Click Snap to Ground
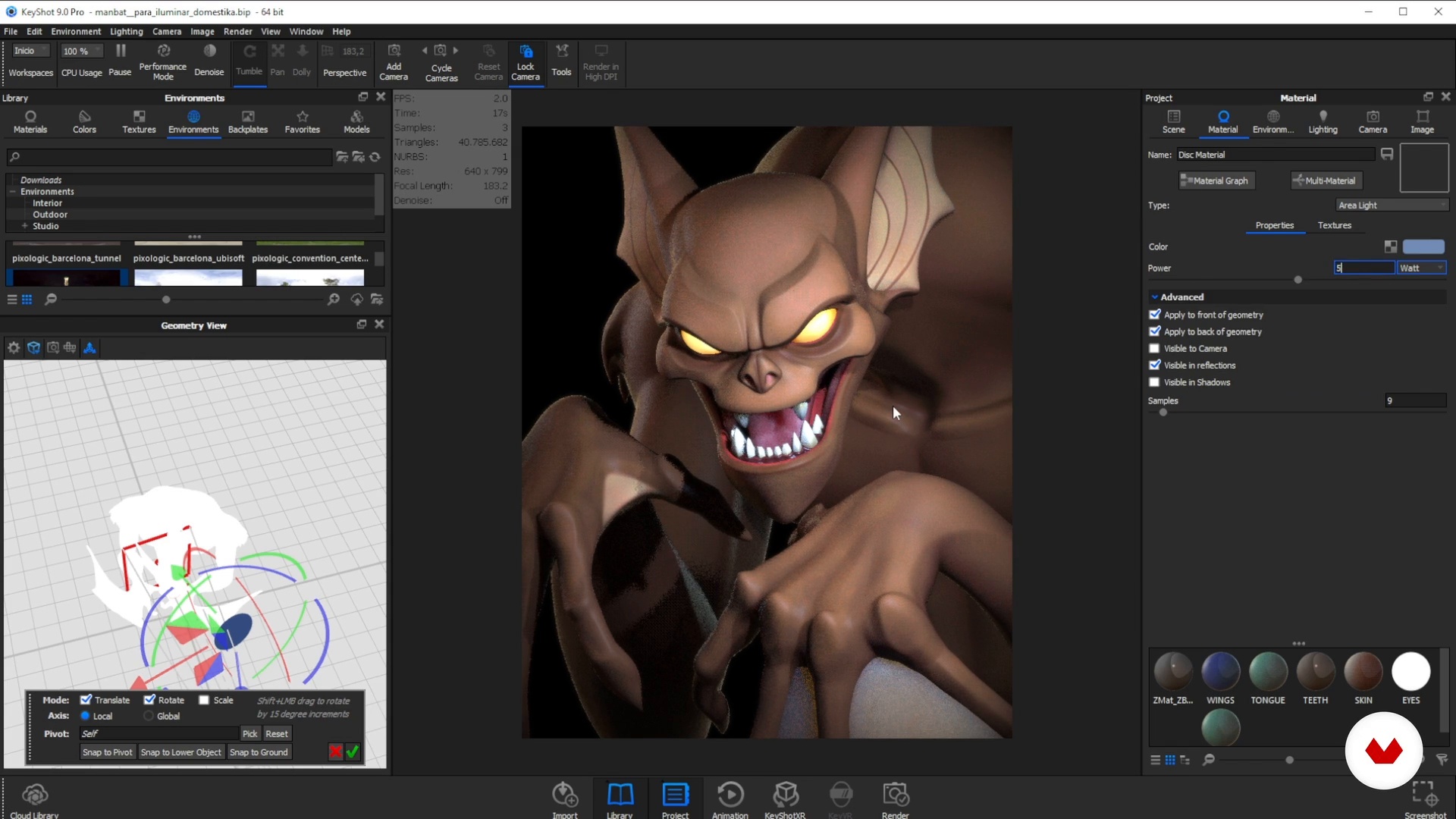The height and width of the screenshot is (819, 1456). (259, 752)
